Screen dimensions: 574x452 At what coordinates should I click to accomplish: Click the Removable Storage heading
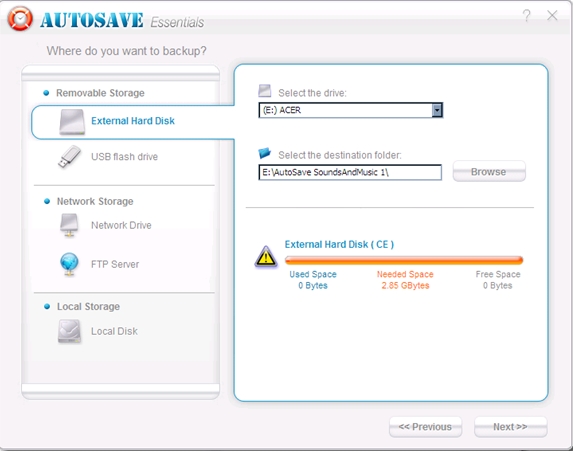(100, 93)
